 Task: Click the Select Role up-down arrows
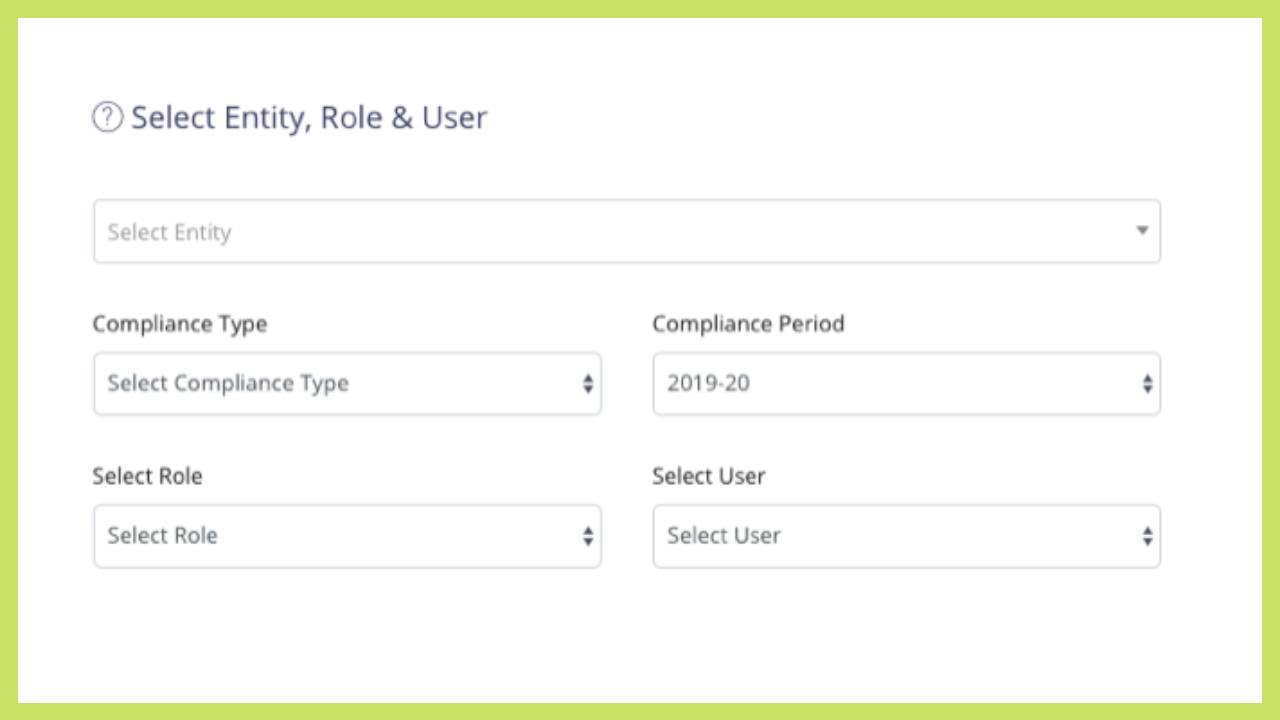[x=588, y=536]
